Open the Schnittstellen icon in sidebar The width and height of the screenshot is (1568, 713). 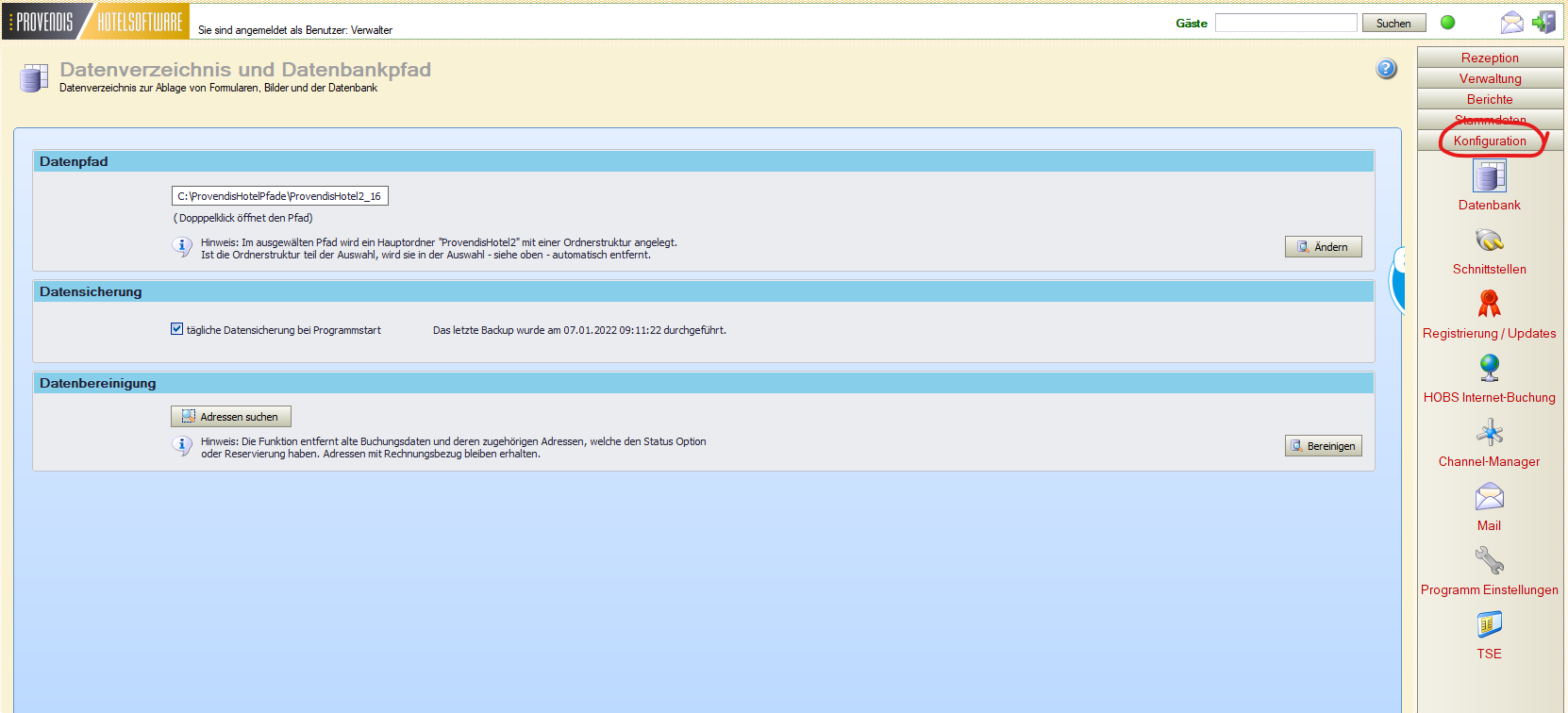(x=1489, y=240)
